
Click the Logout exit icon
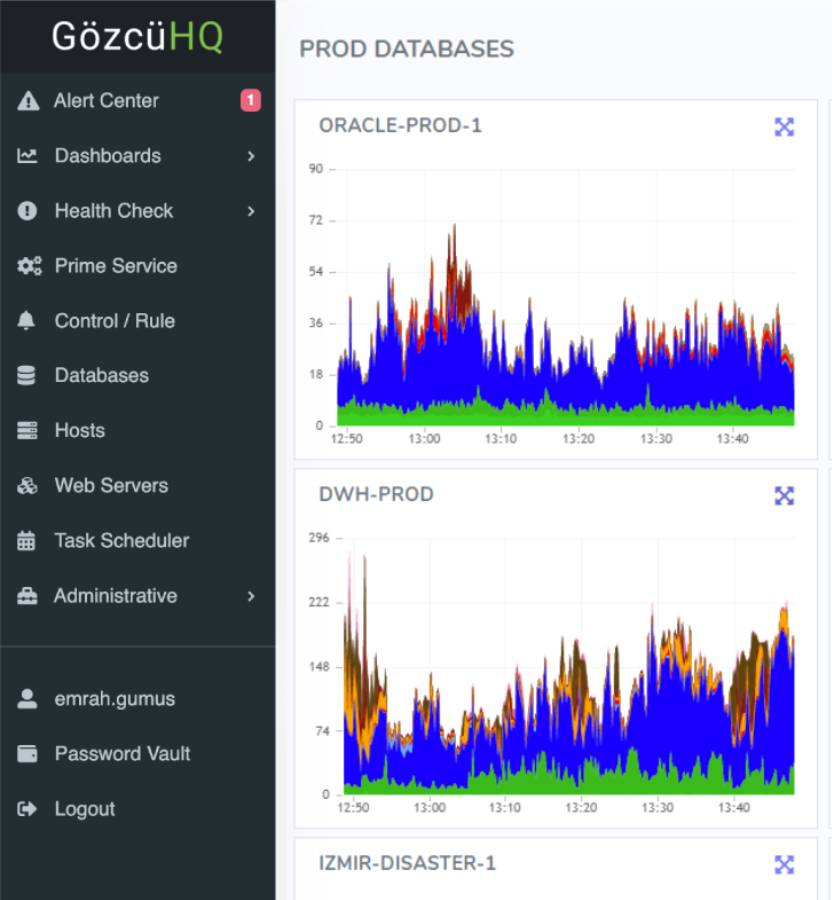coord(27,809)
